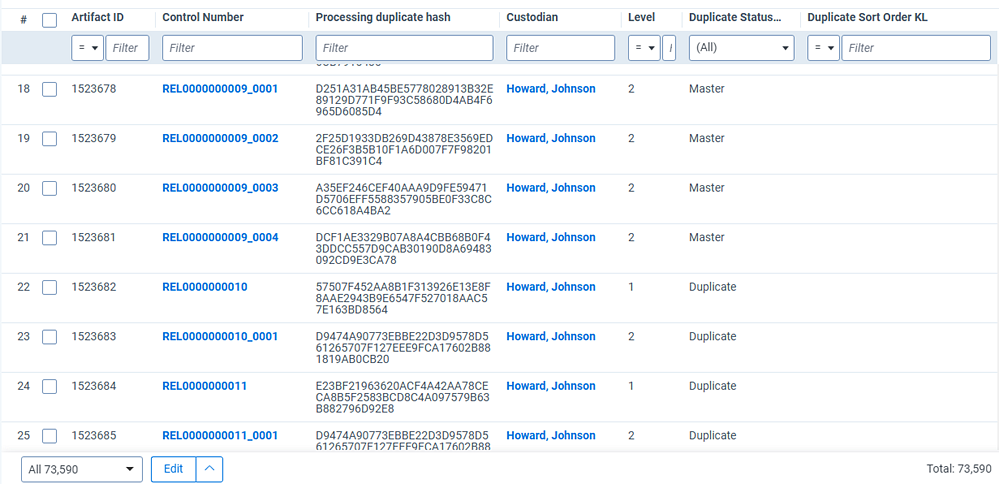The image size is (1000, 484).
Task: Sort by Processing duplicate hash header
Action: tap(383, 18)
